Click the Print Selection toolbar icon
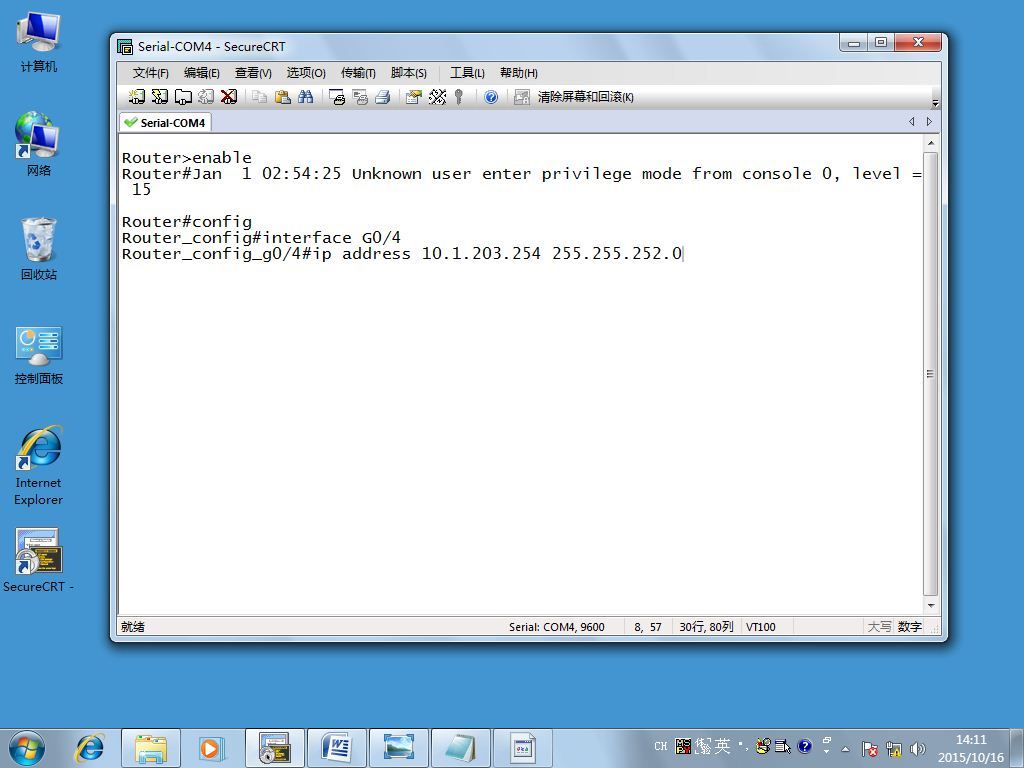The width and height of the screenshot is (1024, 768). coord(360,97)
